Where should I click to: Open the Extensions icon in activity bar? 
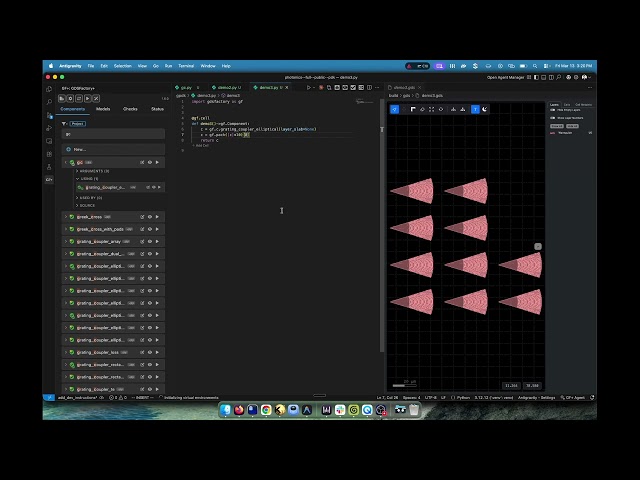(49, 154)
